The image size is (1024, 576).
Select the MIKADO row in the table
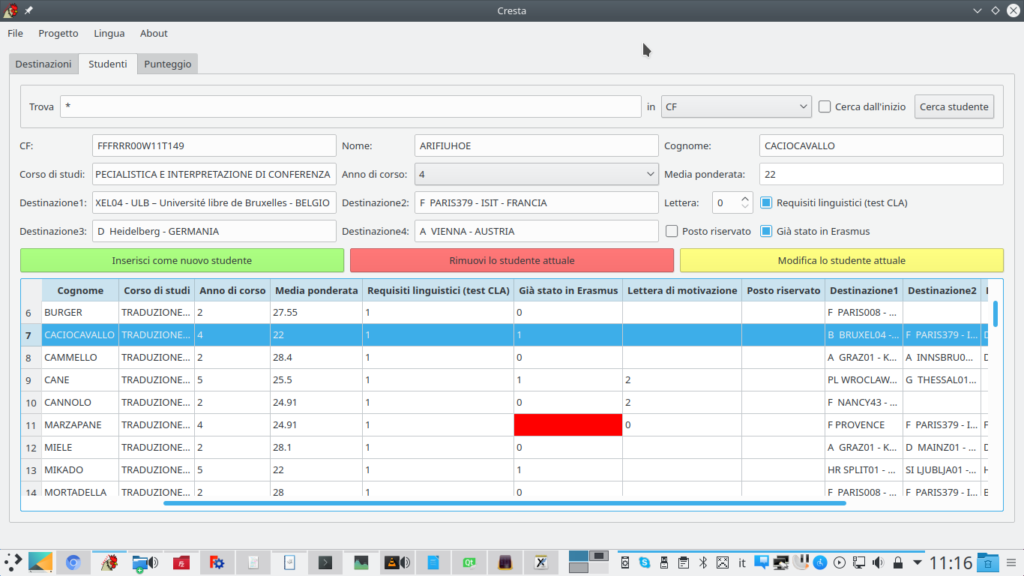tap(503, 470)
